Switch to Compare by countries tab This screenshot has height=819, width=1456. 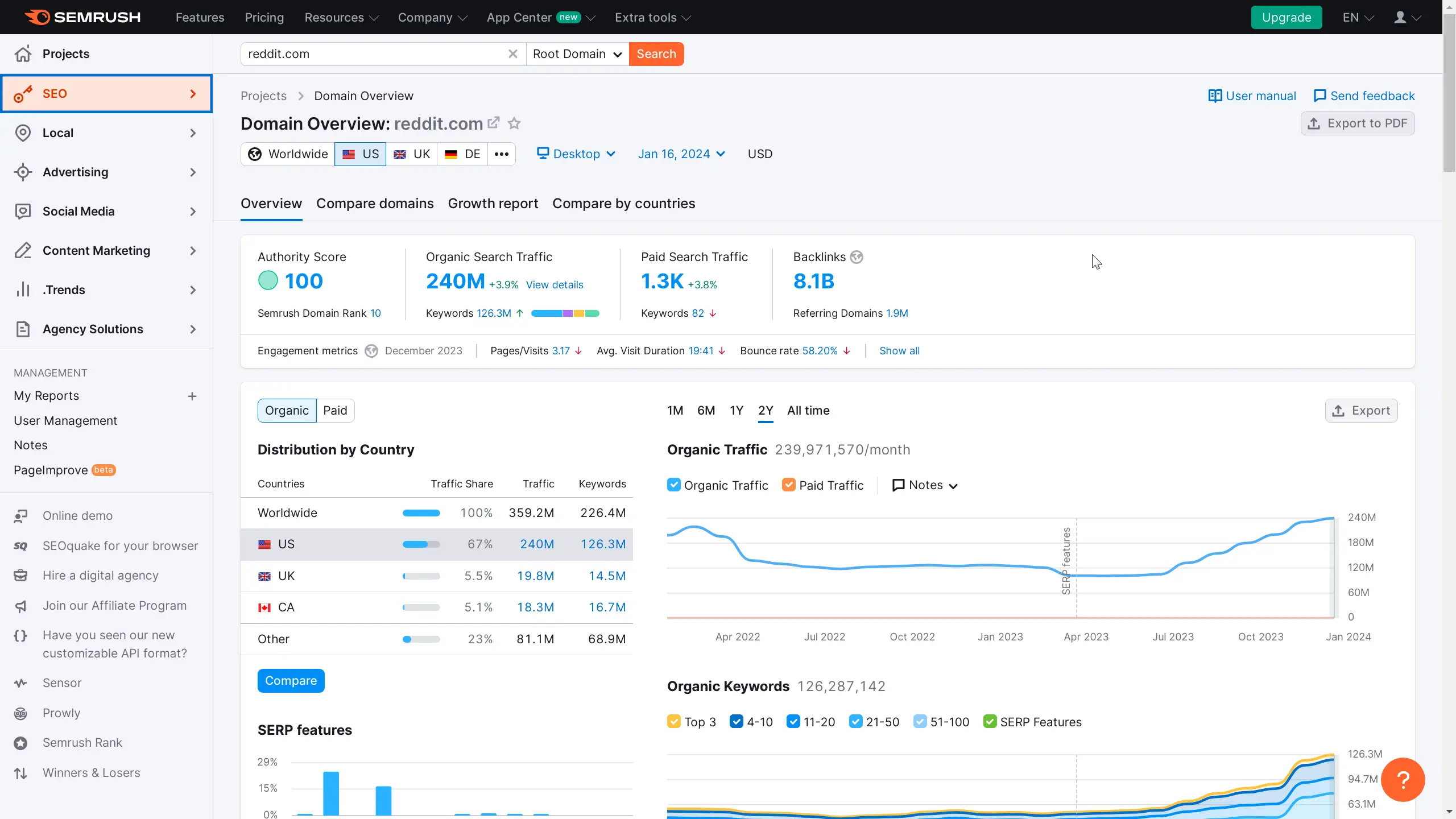[x=623, y=204]
